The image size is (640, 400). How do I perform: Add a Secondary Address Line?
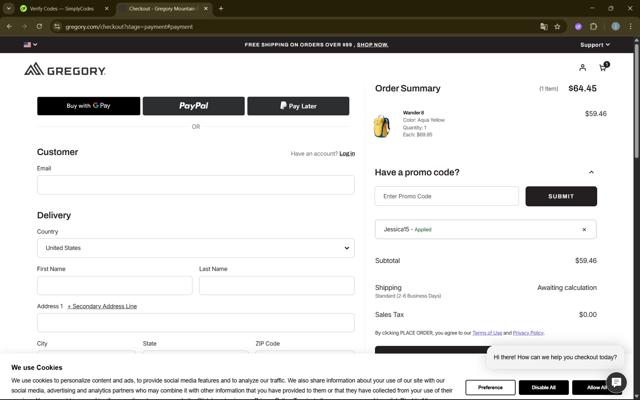point(102,306)
